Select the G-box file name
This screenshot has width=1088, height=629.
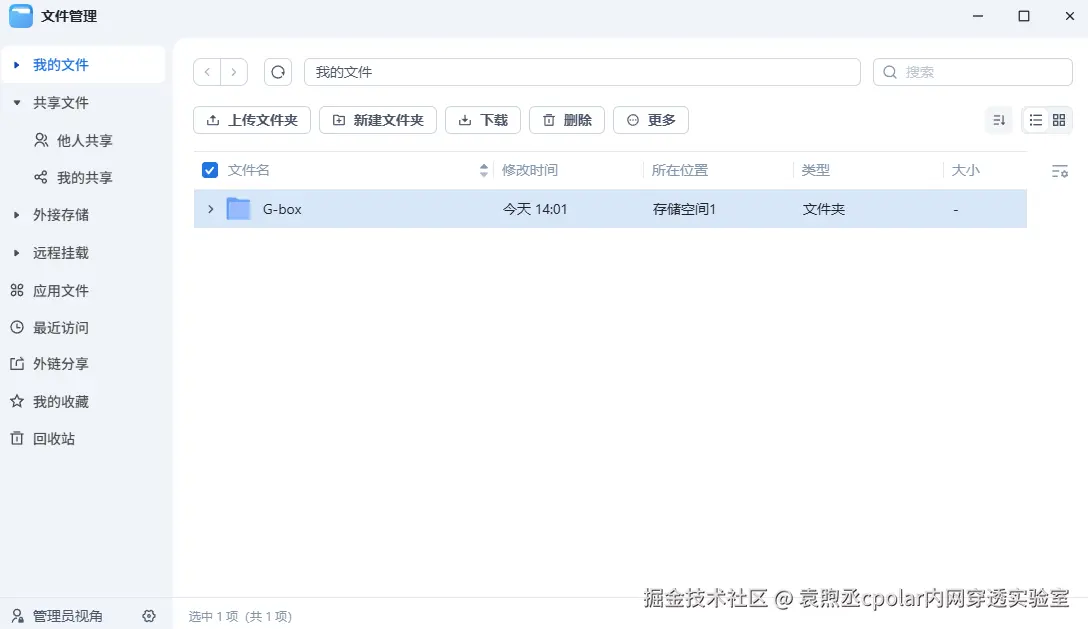(282, 209)
